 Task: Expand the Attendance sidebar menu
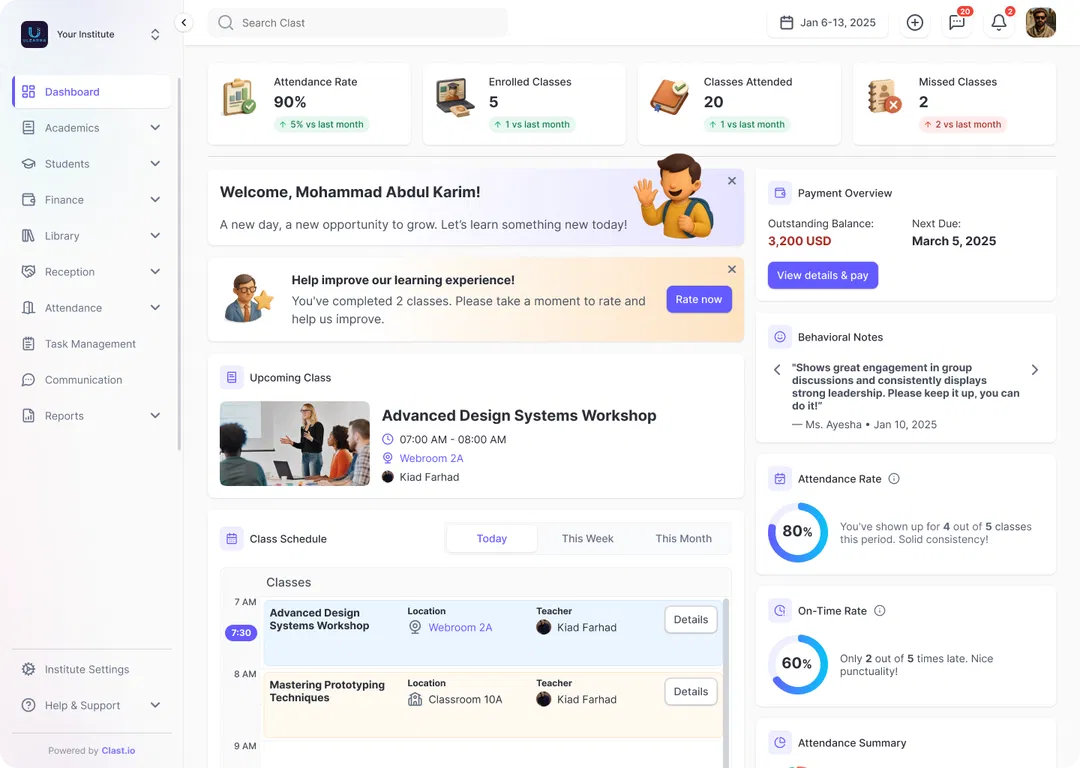pyautogui.click(x=155, y=308)
